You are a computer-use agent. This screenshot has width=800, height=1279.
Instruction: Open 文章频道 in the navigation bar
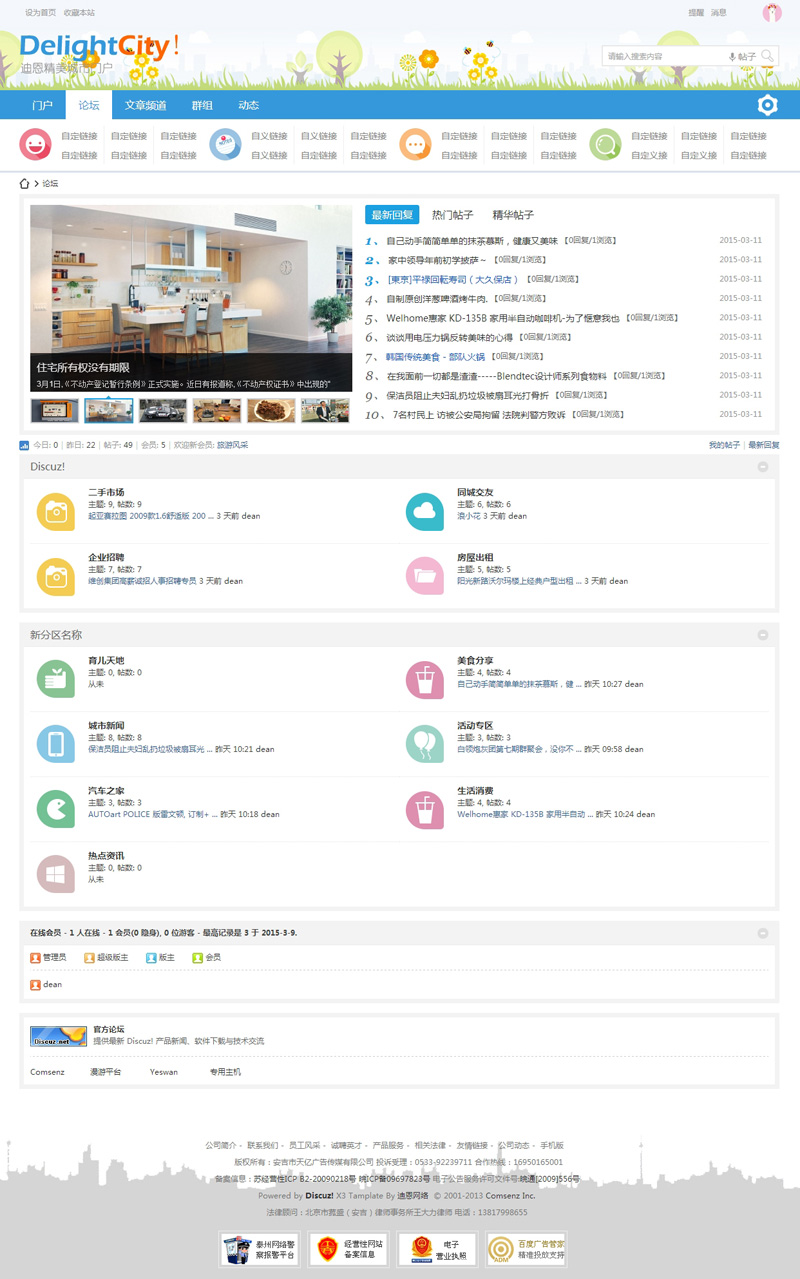[145, 105]
